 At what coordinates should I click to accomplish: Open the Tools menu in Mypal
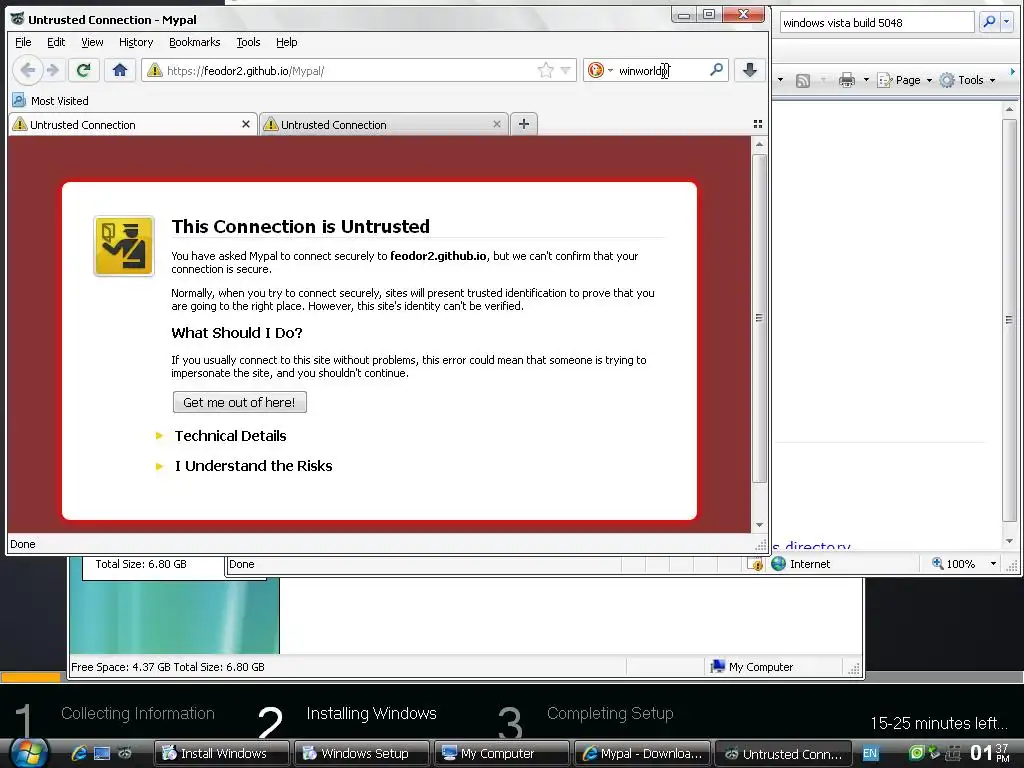pyautogui.click(x=248, y=42)
